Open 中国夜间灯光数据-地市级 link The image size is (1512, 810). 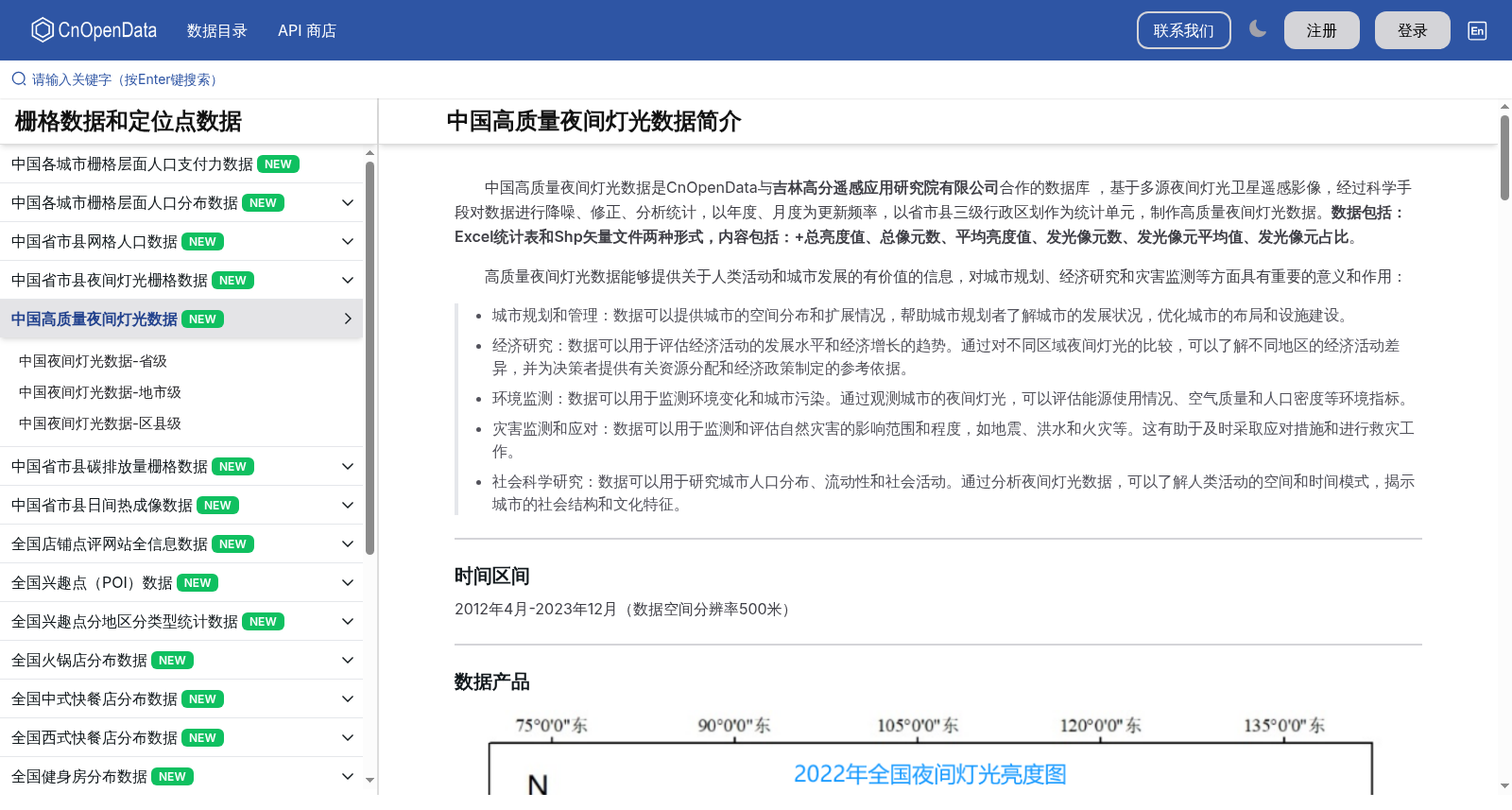[x=100, y=392]
